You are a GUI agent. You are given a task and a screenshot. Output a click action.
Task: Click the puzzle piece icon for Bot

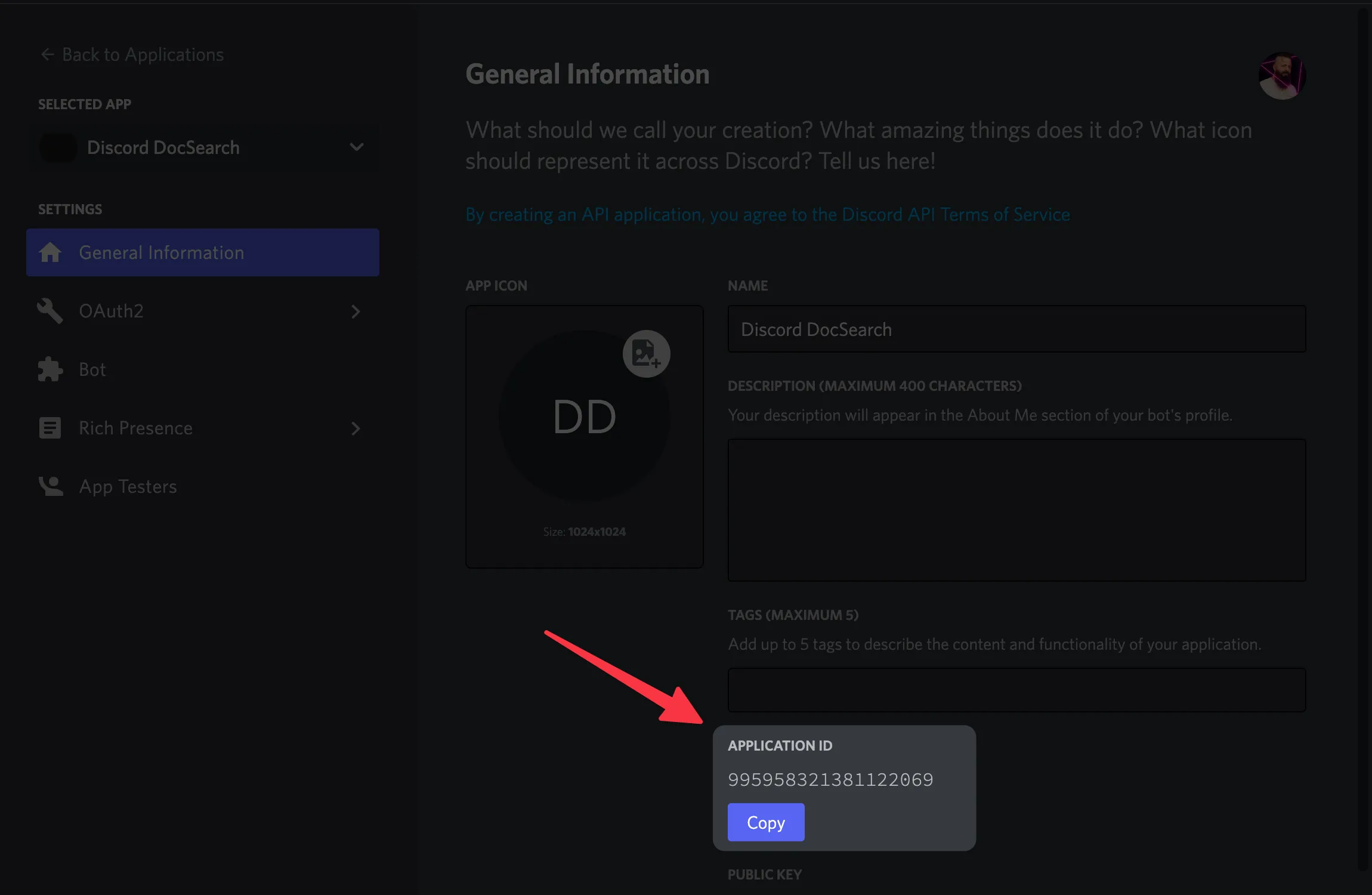tap(50, 369)
